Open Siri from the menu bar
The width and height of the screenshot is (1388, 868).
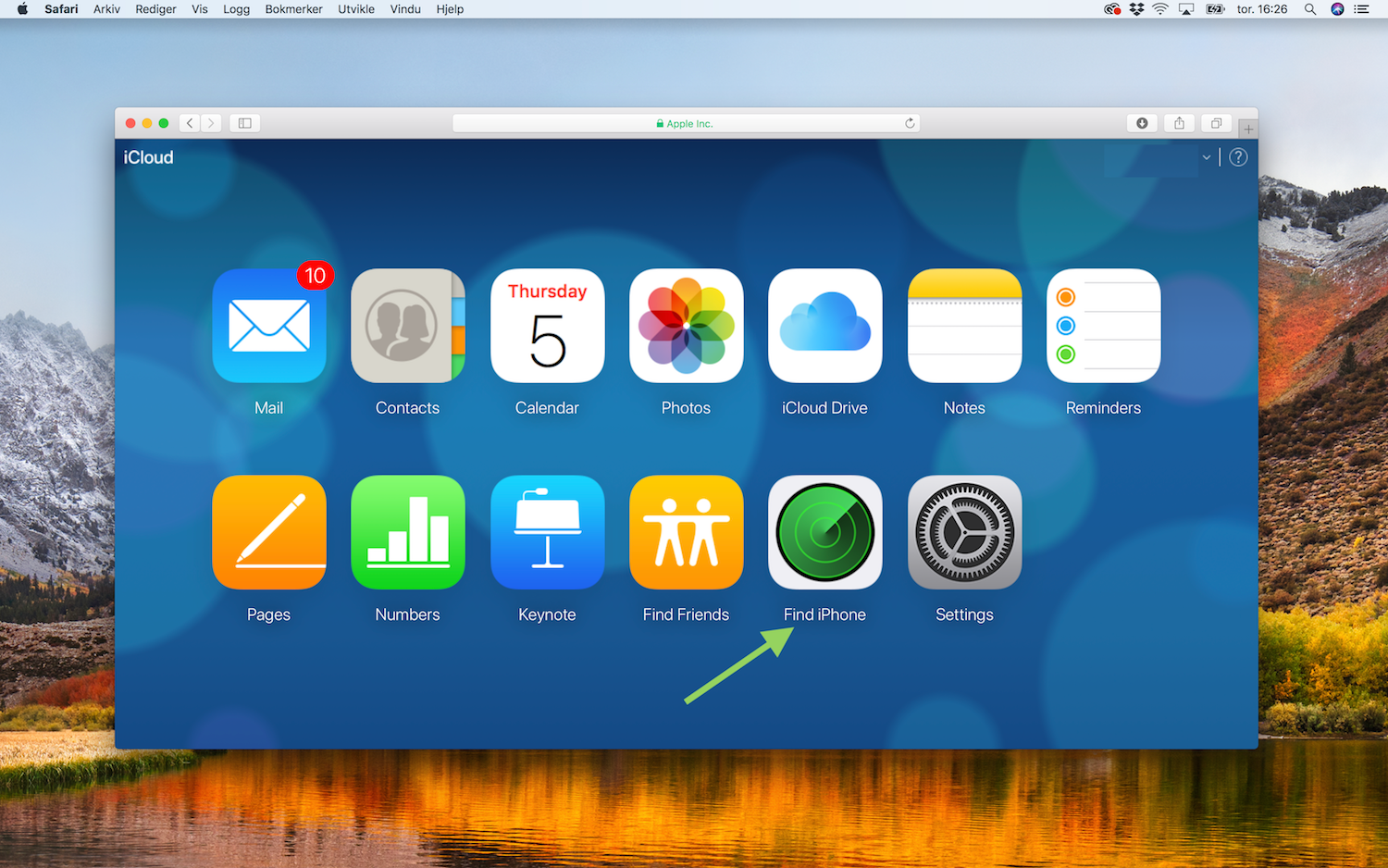coord(1337,9)
